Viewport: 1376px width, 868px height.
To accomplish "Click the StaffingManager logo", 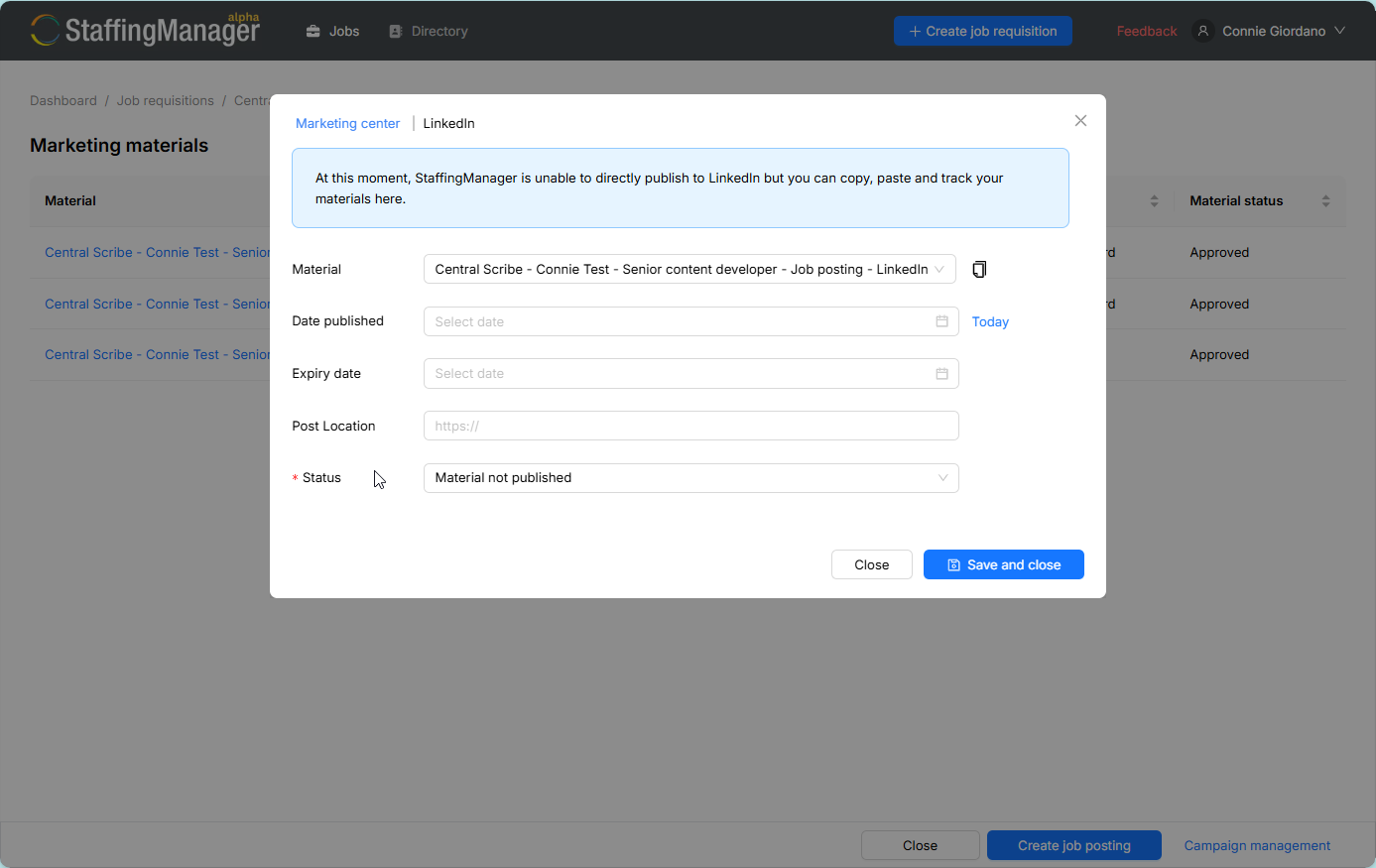I will pyautogui.click(x=145, y=30).
